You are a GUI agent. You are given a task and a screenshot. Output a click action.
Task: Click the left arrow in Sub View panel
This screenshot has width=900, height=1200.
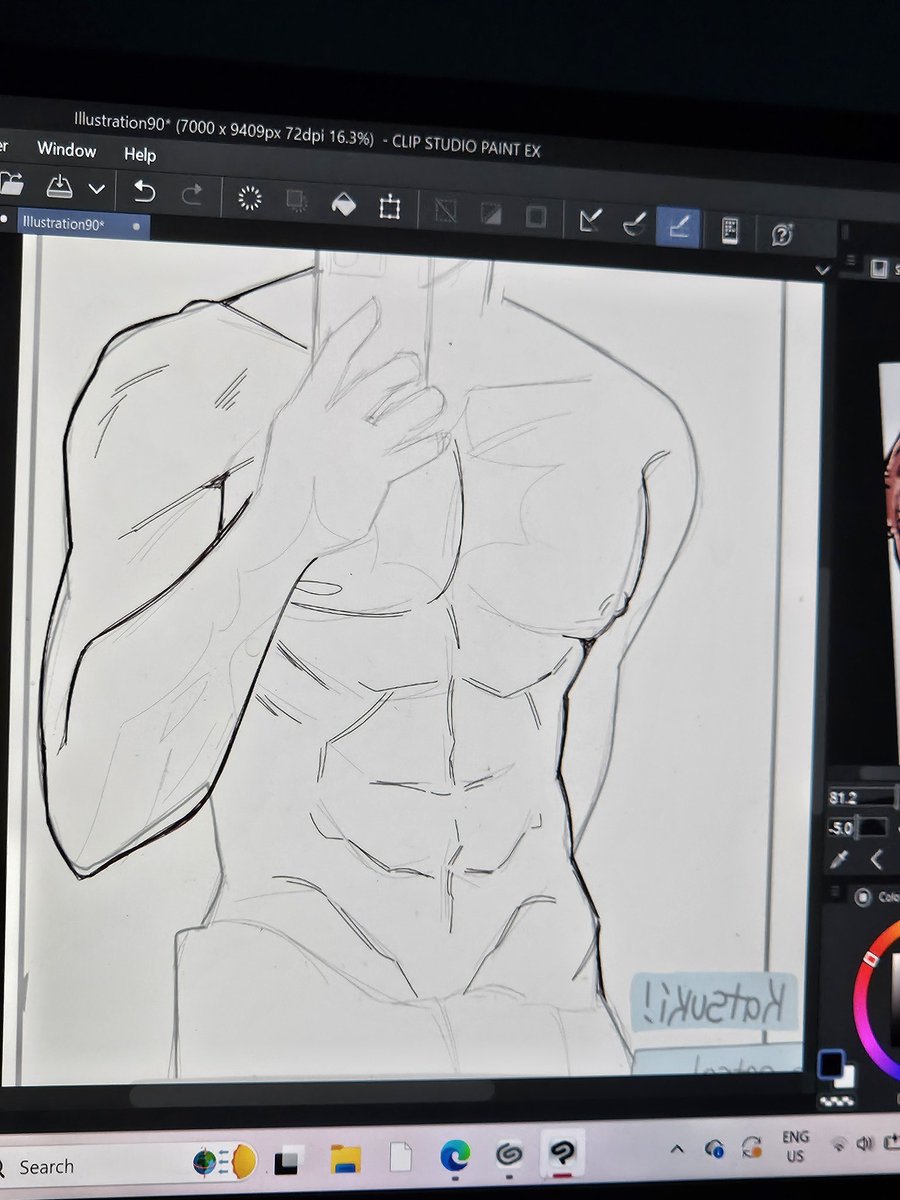(x=877, y=859)
